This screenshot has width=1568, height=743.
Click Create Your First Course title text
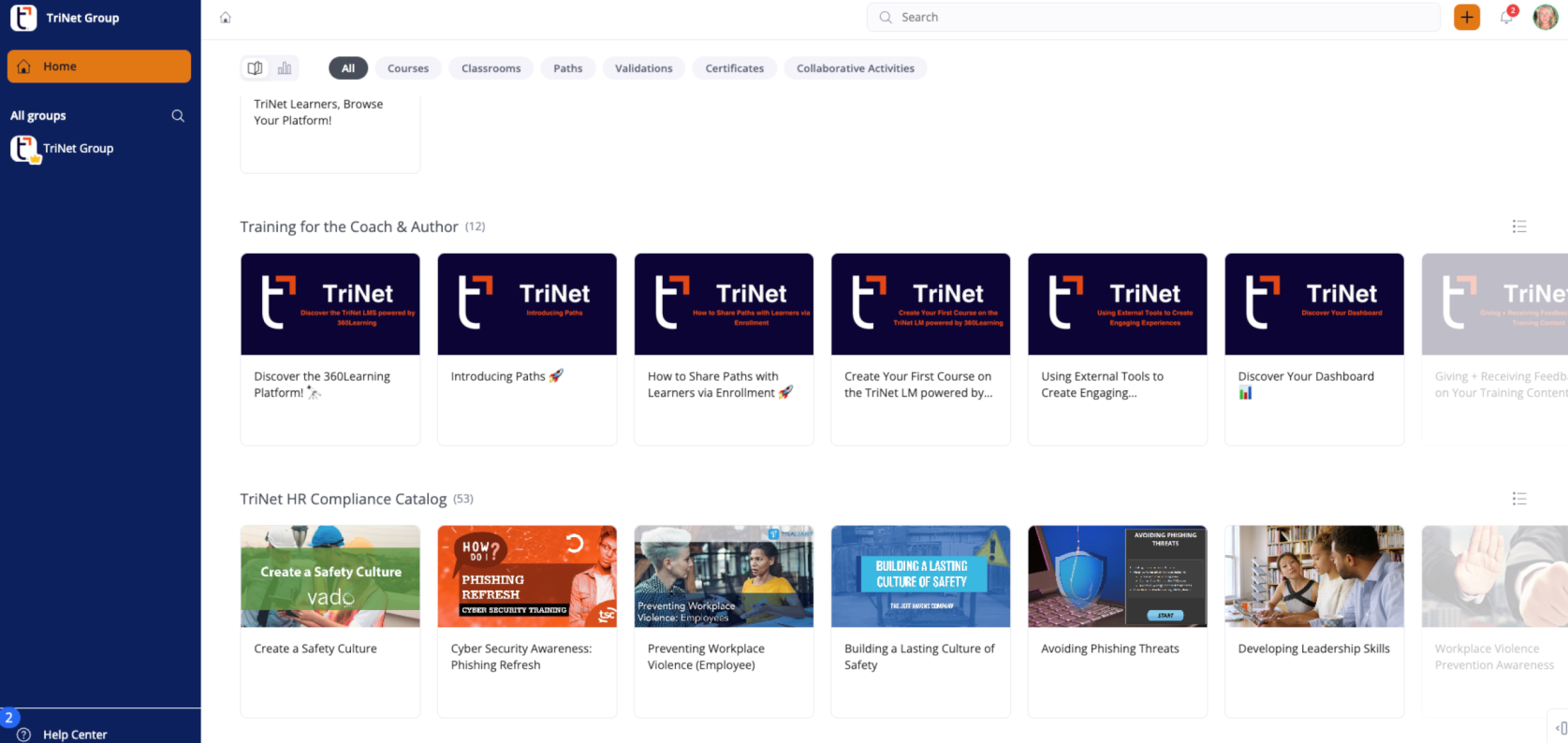(918, 385)
